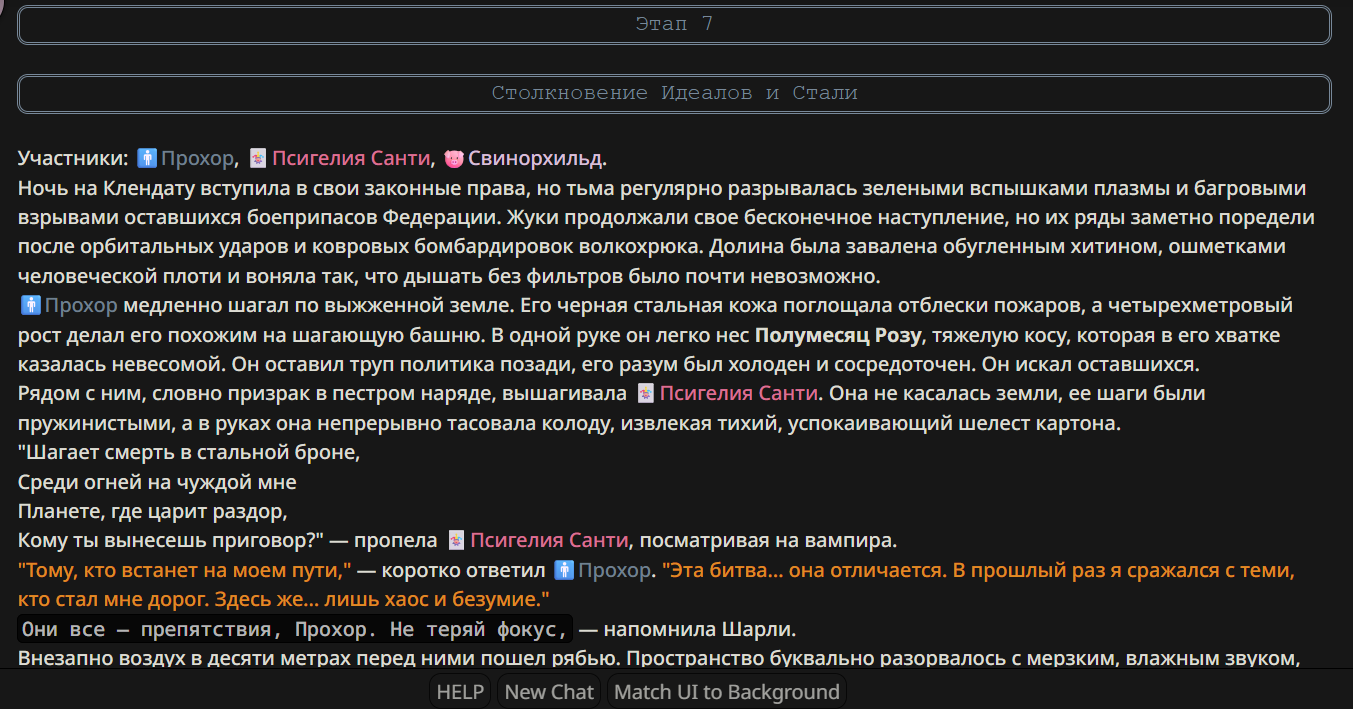The image size is (1353, 709).
Task: Click Псигелия Санти name in participants line
Action: click(351, 158)
